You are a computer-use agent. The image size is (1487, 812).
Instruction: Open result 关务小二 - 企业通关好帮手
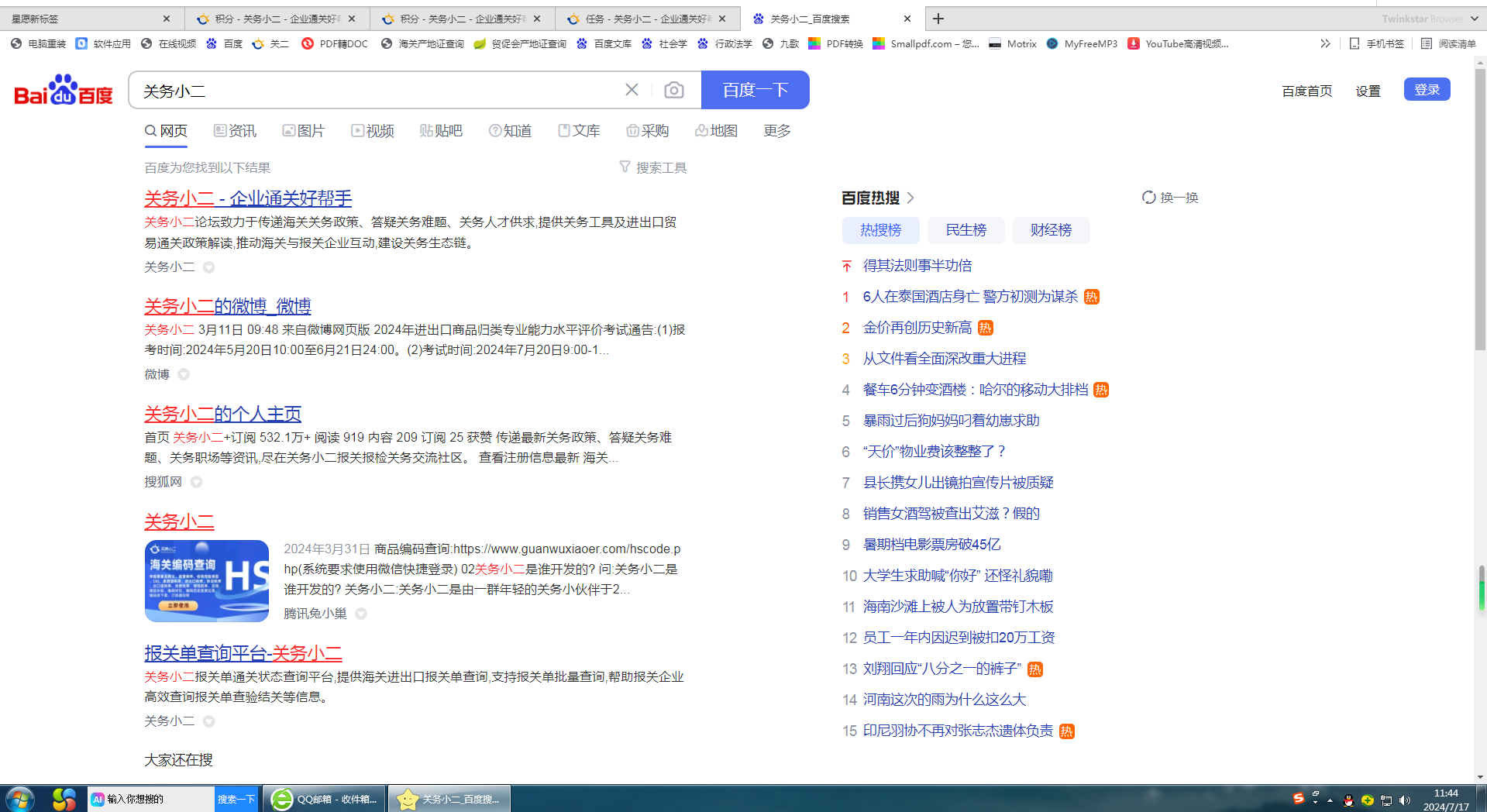coord(248,198)
